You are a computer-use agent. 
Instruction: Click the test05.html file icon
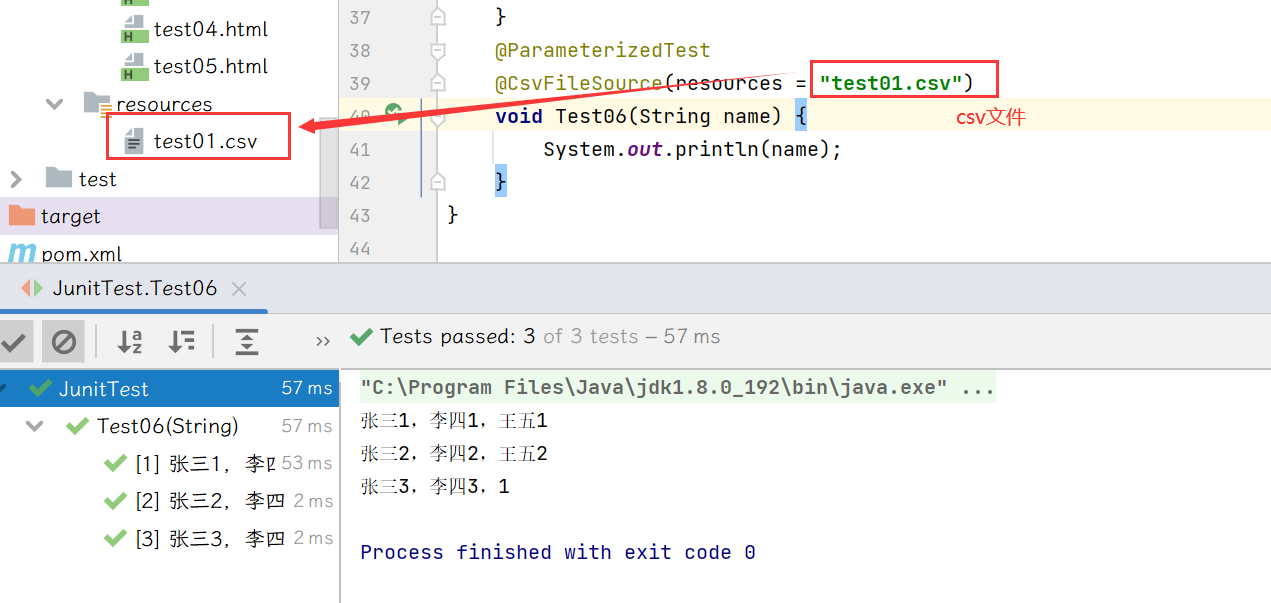click(x=134, y=66)
